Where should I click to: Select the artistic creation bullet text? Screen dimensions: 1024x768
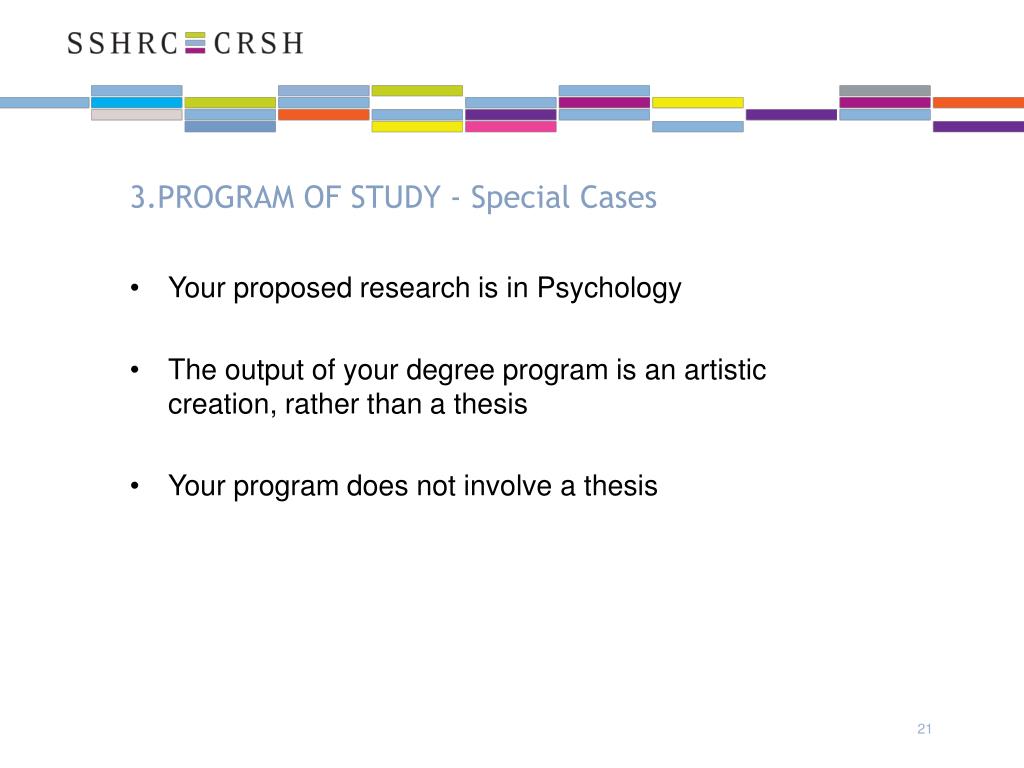point(467,387)
